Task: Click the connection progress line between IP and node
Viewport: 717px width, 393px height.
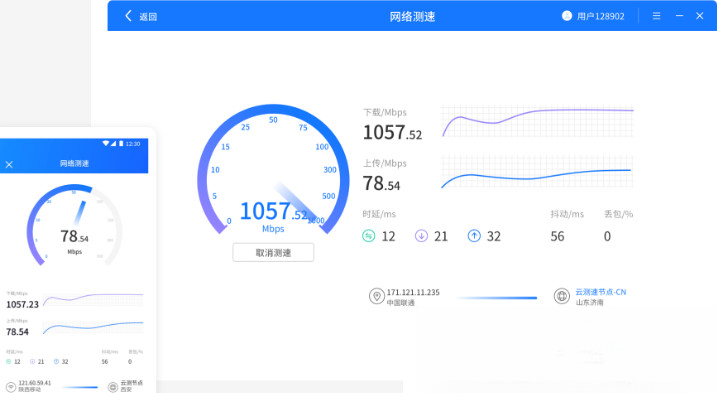Action: [497, 298]
